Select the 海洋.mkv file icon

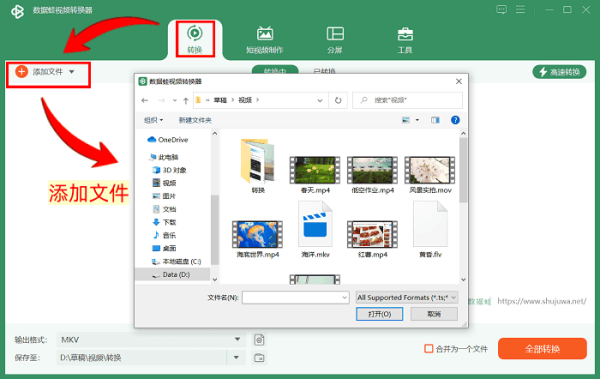click(x=315, y=229)
